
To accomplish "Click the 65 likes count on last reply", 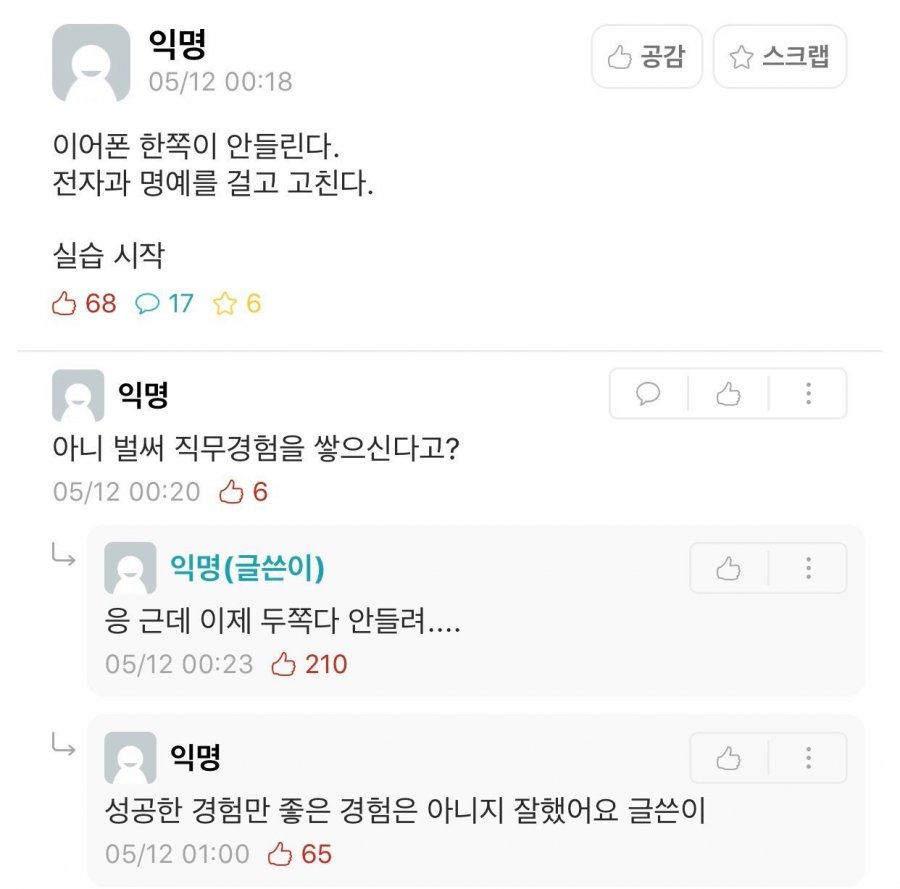I will point(301,854).
